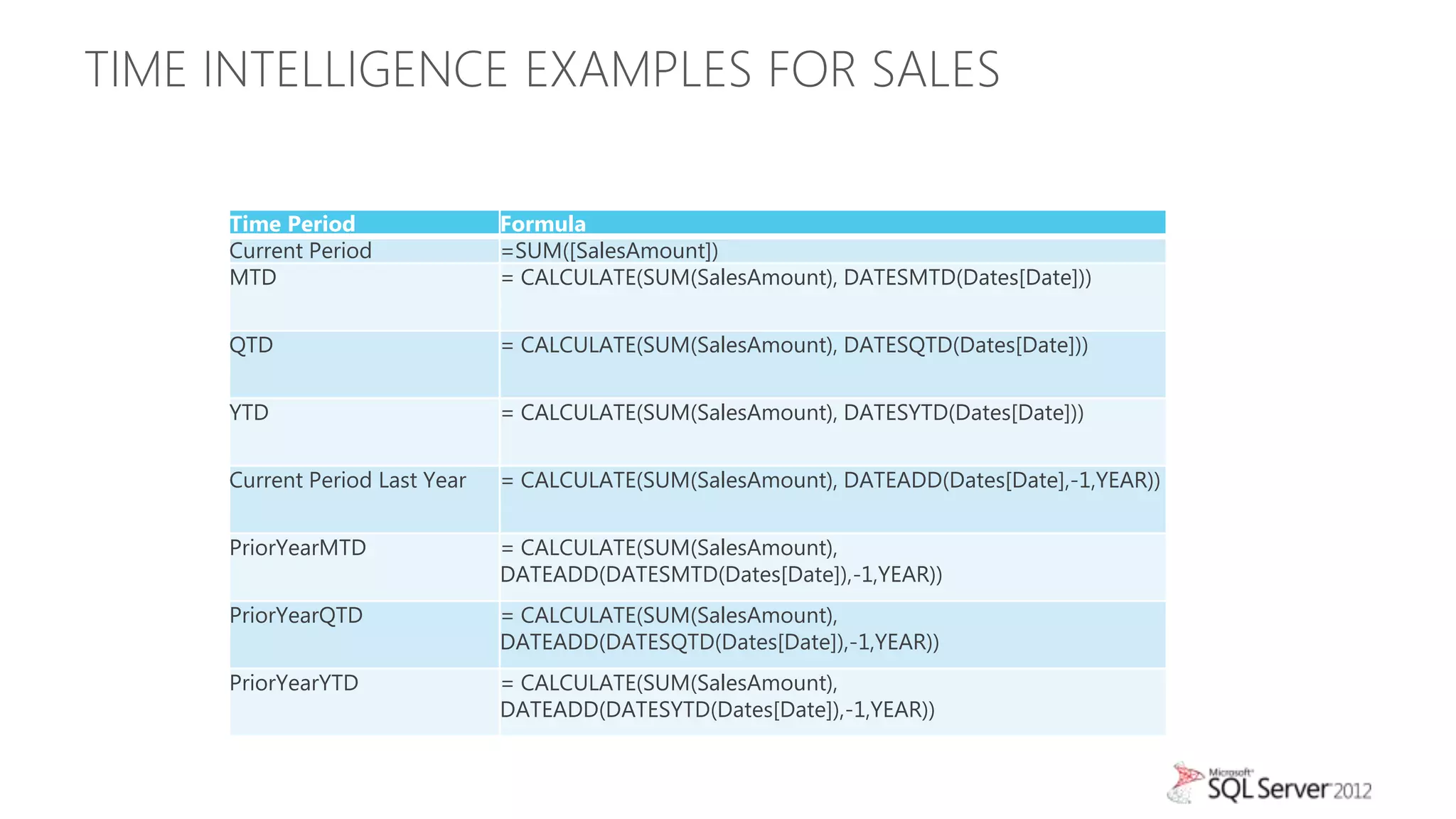Click the DATESMTD formula cell
1456x819 pixels.
point(833,296)
